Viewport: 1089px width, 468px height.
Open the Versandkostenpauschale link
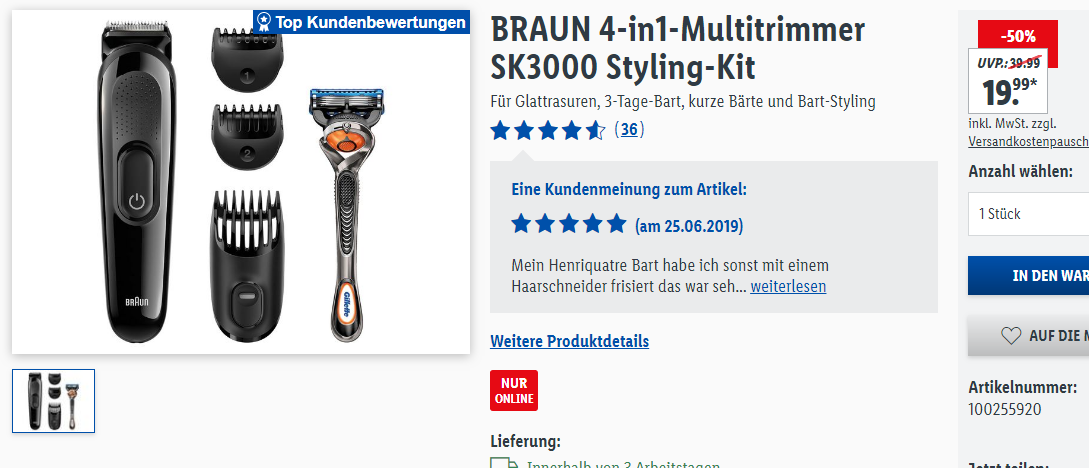(x=1029, y=141)
